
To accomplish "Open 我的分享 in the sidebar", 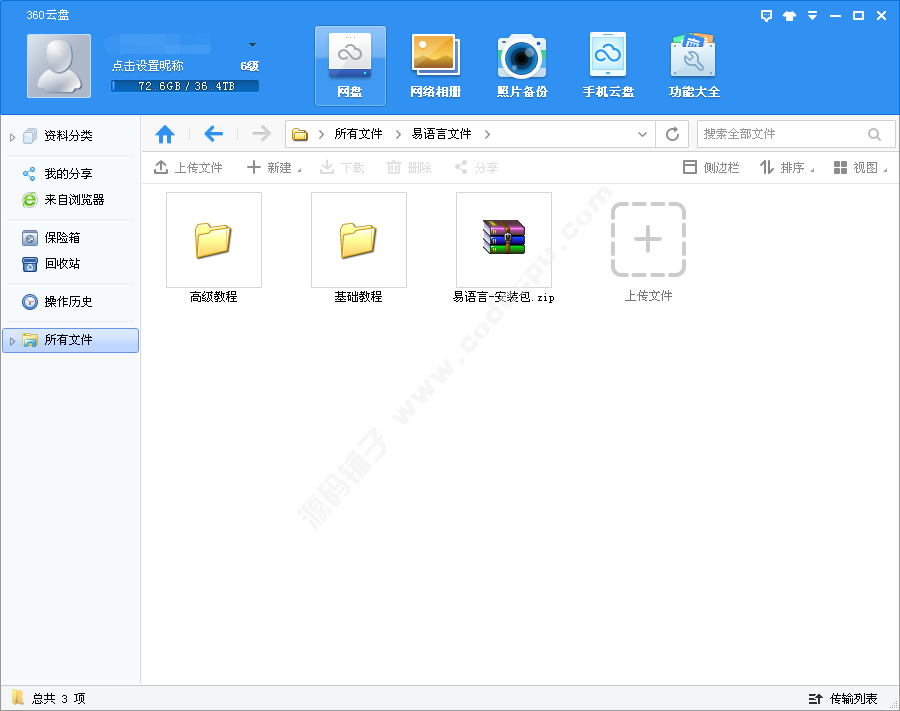I will (68, 173).
